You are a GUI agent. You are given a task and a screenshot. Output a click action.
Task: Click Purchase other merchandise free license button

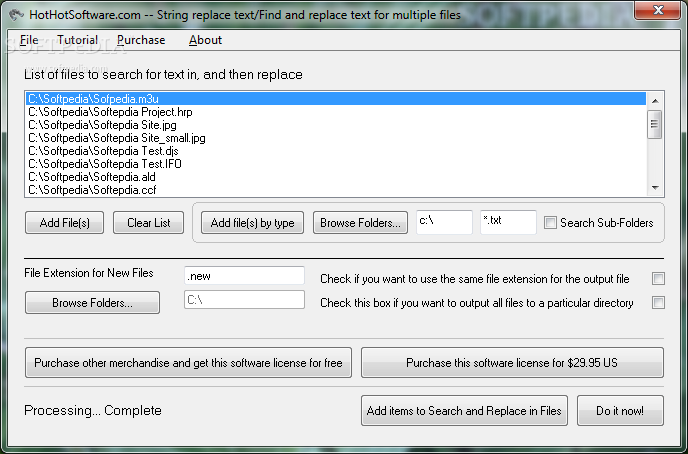[188, 363]
